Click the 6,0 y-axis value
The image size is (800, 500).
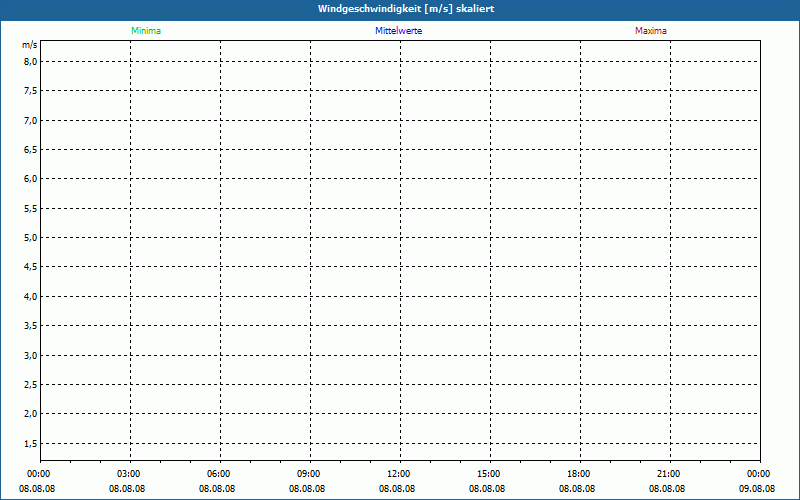(x=31, y=179)
